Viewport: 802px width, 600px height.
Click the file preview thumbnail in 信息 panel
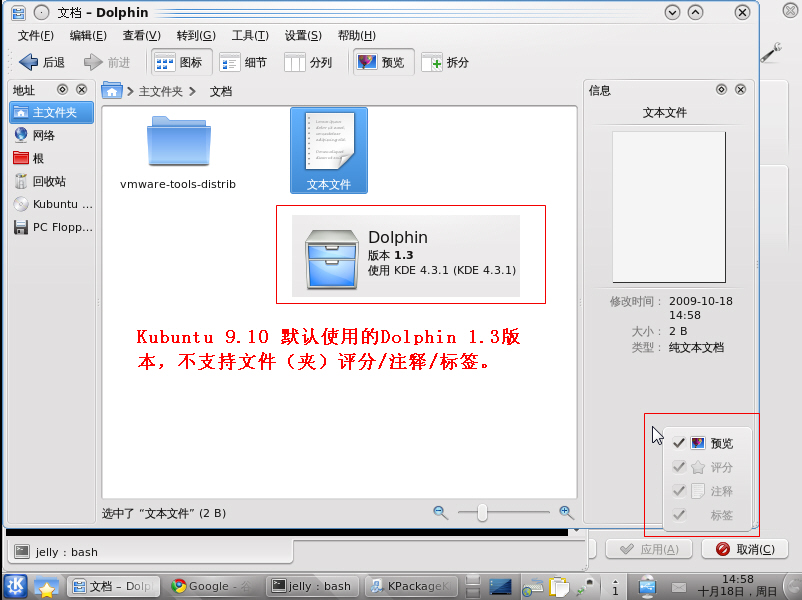tap(669, 207)
